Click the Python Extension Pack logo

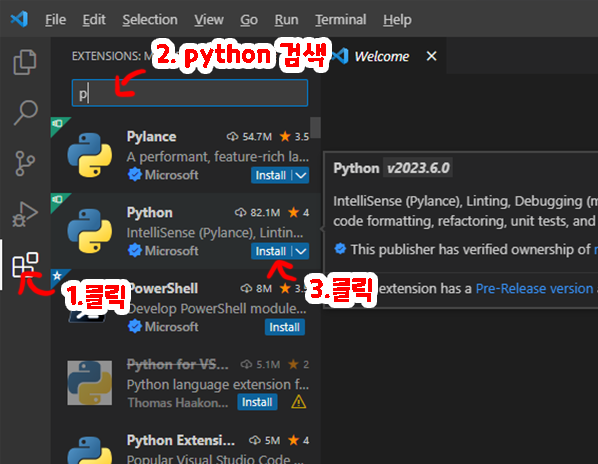90,450
